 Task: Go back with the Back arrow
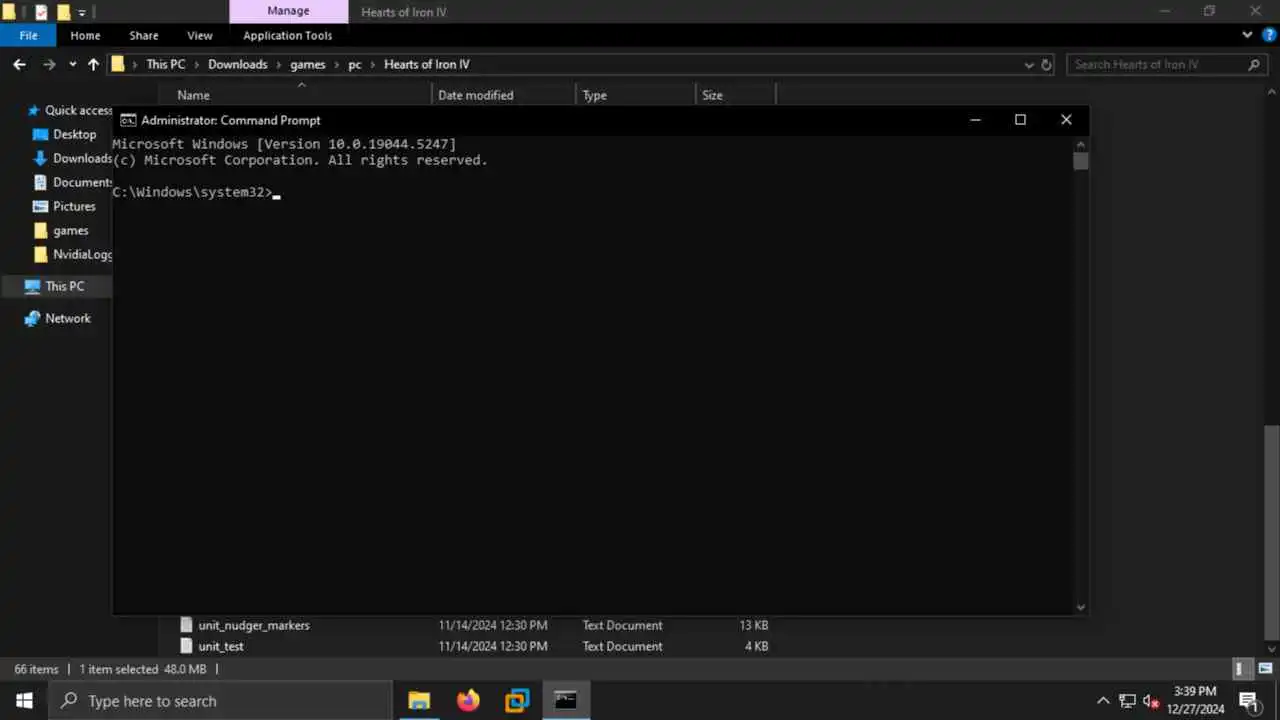click(x=19, y=64)
